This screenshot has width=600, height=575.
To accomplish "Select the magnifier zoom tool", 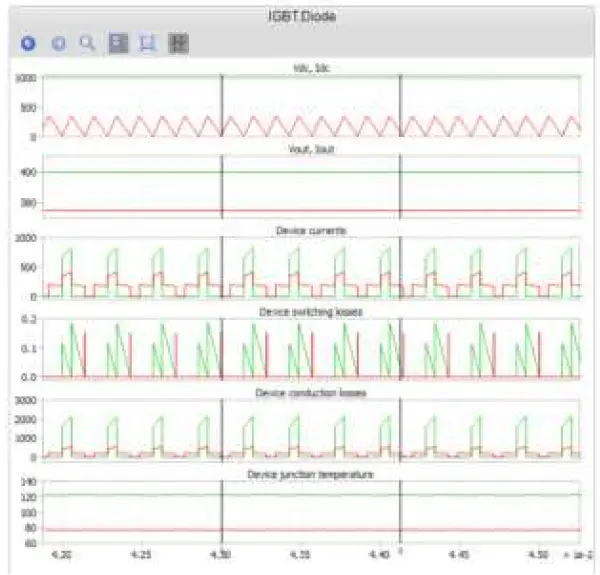I will [87, 43].
